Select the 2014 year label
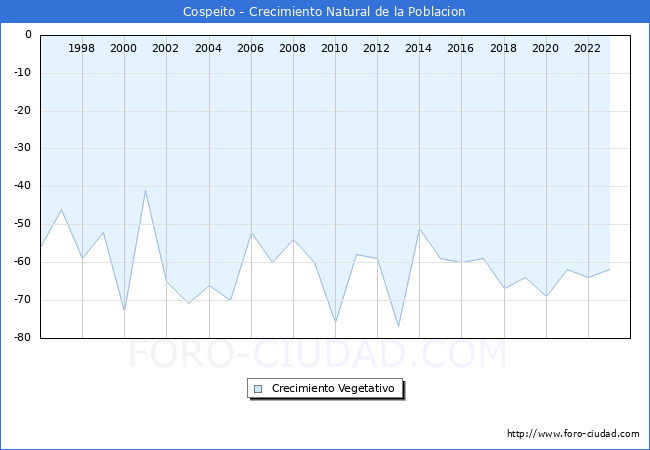The width and height of the screenshot is (650, 450). point(419,48)
